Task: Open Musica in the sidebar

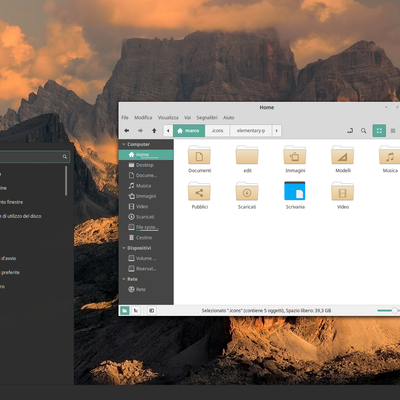Action: (146, 186)
